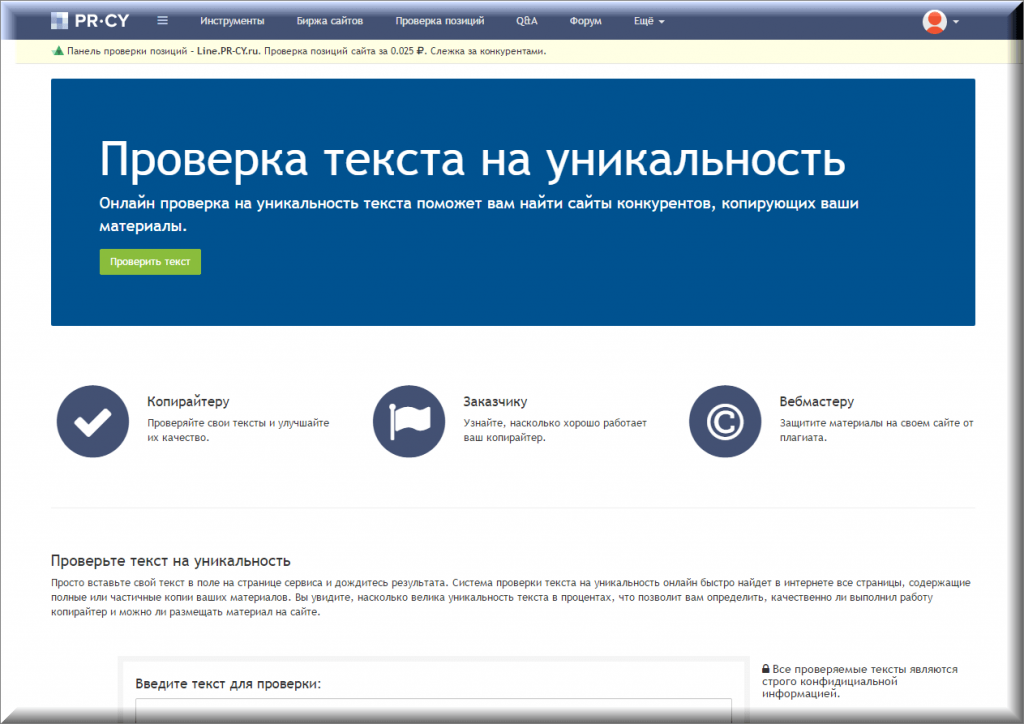The width and height of the screenshot is (1024, 724).
Task: Click the user avatar icon
Action: tap(933, 19)
